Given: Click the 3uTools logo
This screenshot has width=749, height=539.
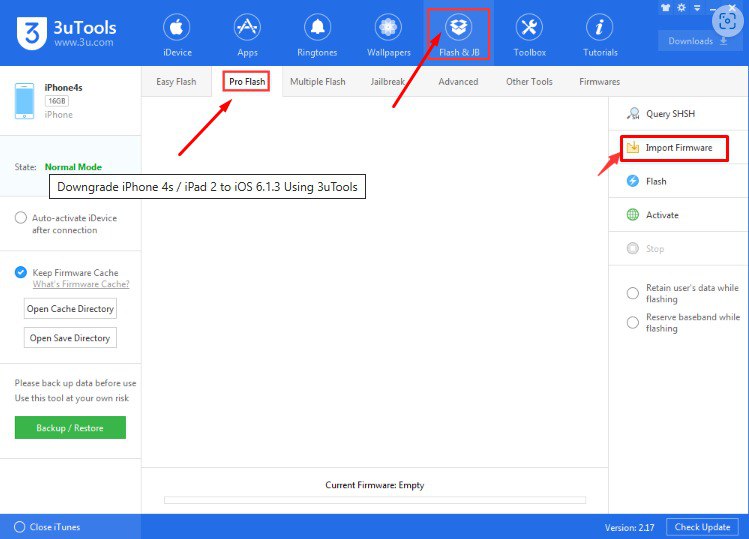Looking at the screenshot, I should click(x=32, y=32).
